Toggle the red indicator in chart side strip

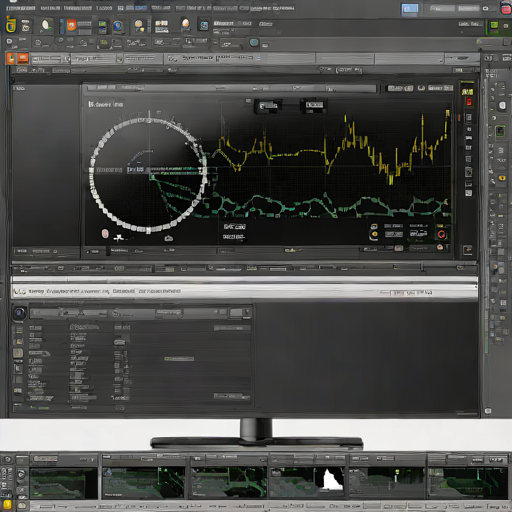(x=468, y=102)
